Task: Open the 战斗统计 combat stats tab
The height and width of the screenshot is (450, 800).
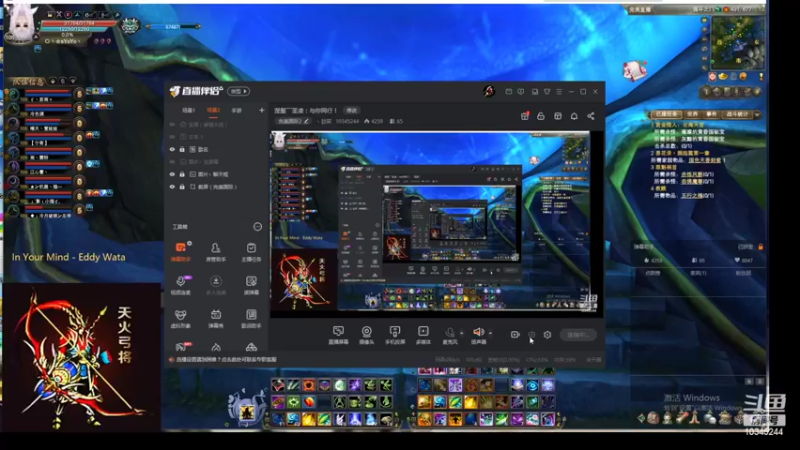Action: 738,114
